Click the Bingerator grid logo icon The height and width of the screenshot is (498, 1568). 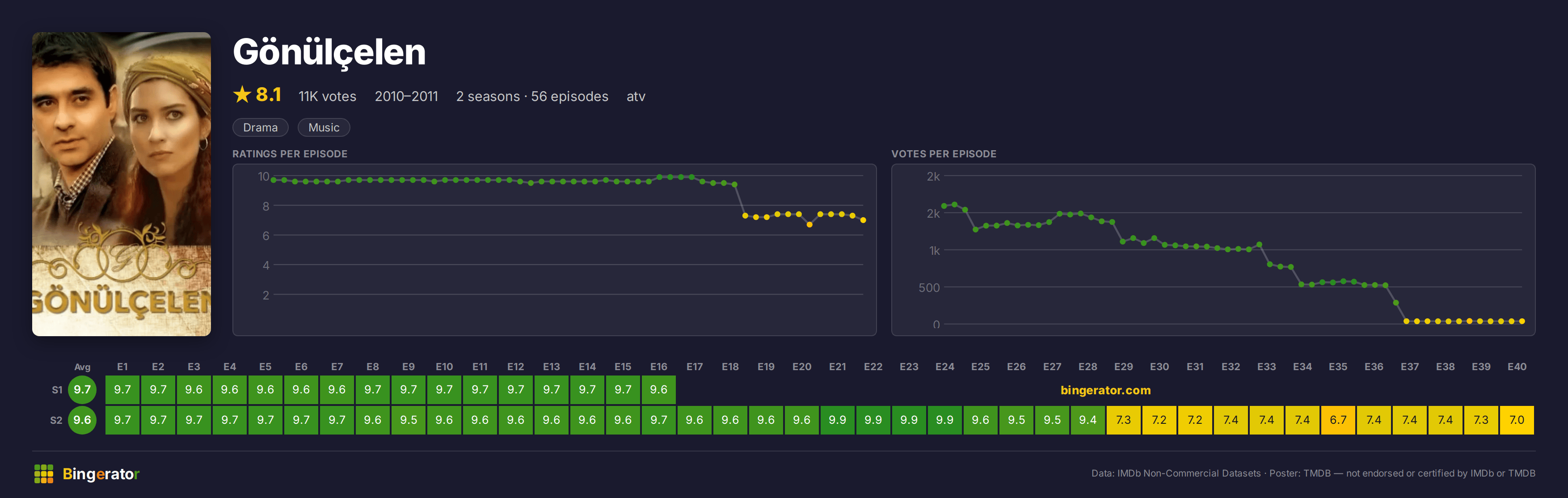(44, 474)
